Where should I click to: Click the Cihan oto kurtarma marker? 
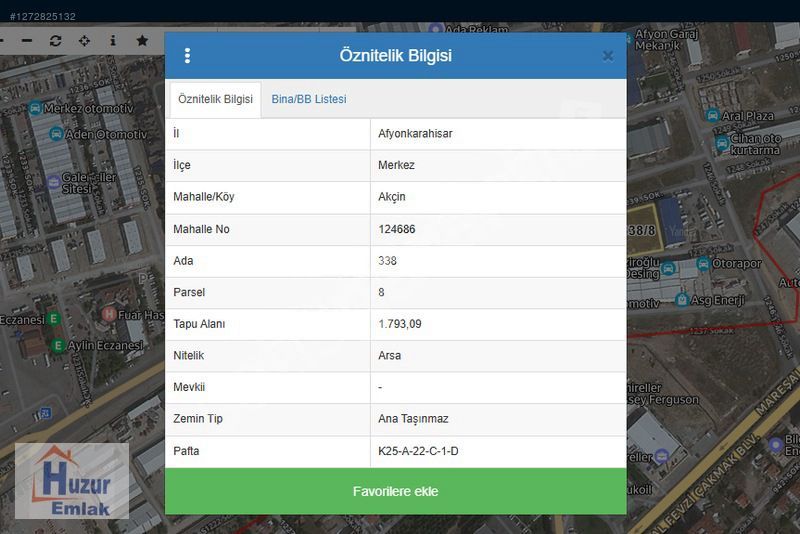coord(722,144)
